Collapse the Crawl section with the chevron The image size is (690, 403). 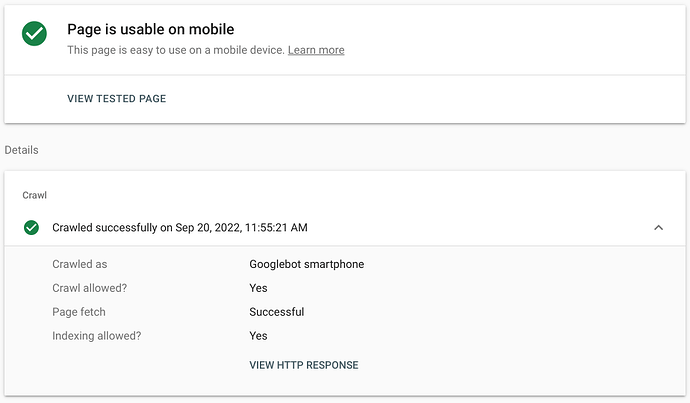tap(658, 228)
